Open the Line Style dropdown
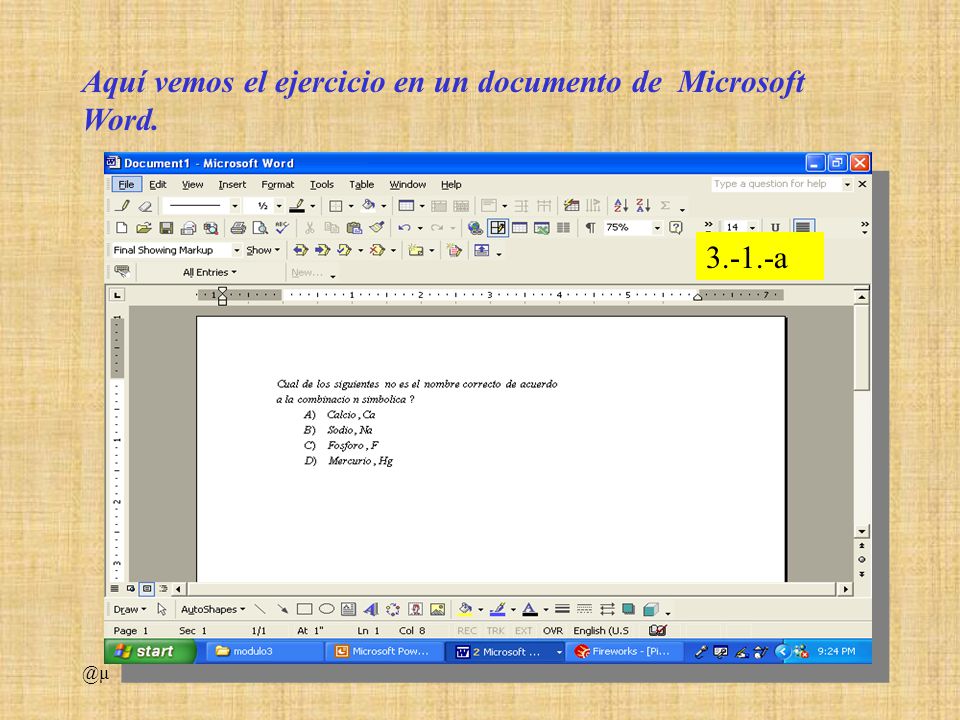This screenshot has height=720, width=960. [234, 206]
